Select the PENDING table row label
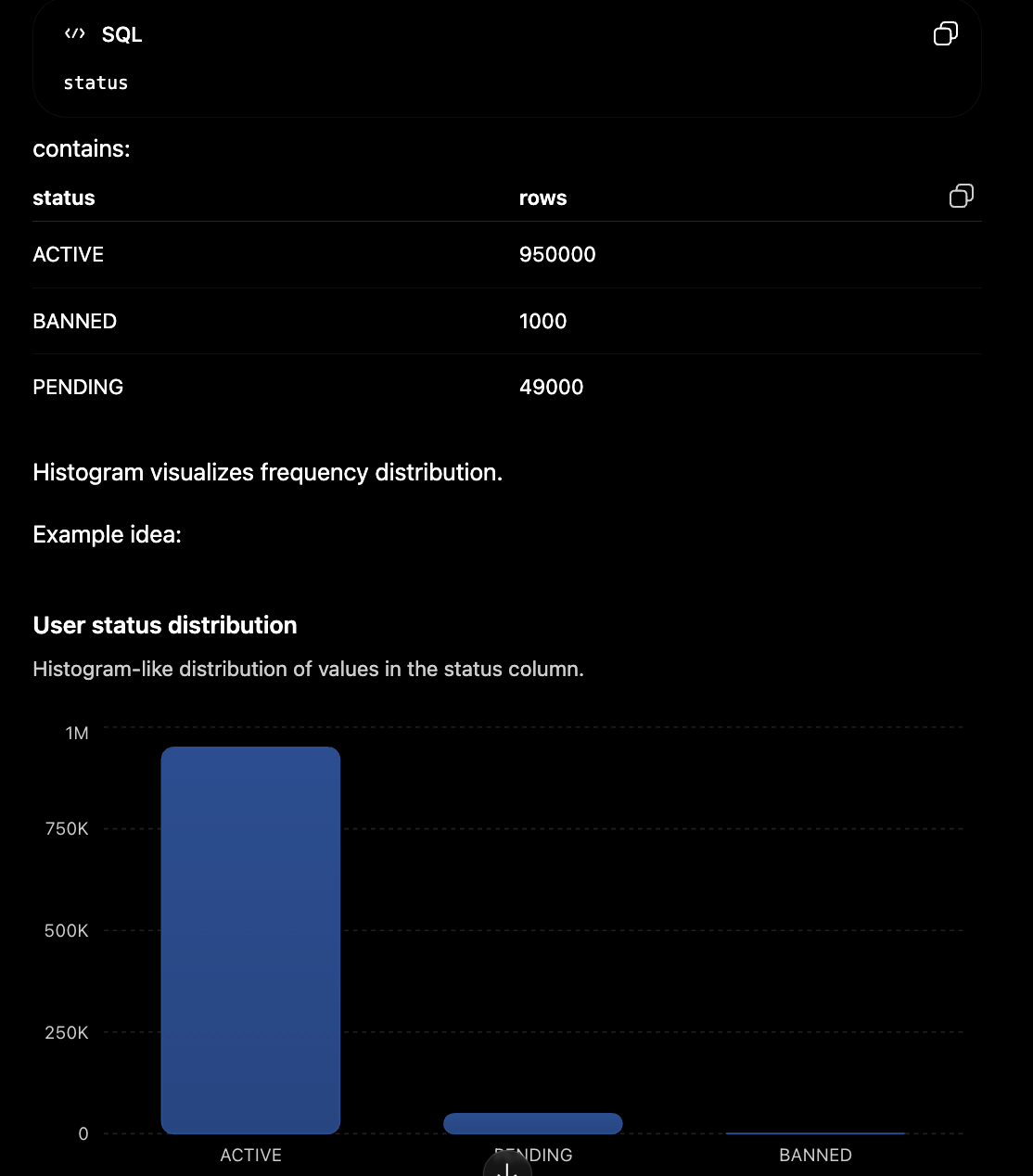This screenshot has width=1033, height=1176. point(78,387)
